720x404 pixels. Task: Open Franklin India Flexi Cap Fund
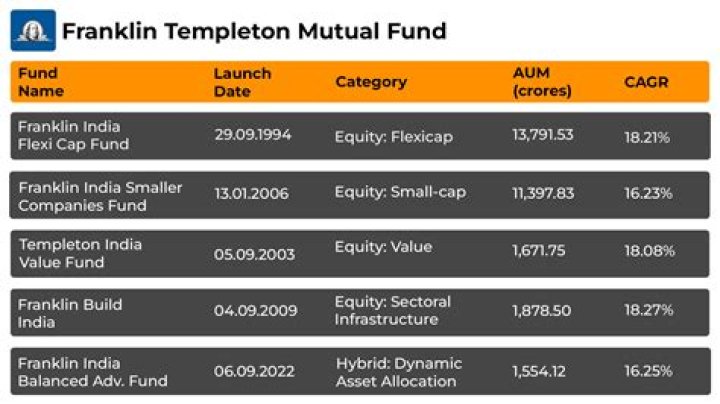(x=74, y=135)
